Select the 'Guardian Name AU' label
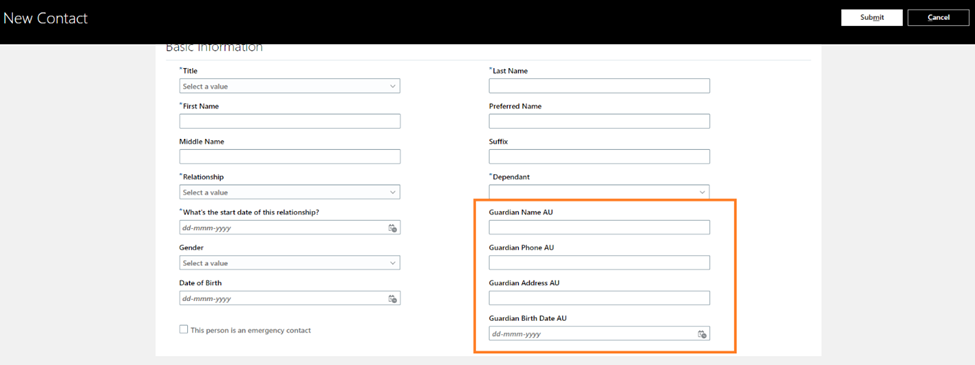The image size is (975, 365). [x=521, y=212]
